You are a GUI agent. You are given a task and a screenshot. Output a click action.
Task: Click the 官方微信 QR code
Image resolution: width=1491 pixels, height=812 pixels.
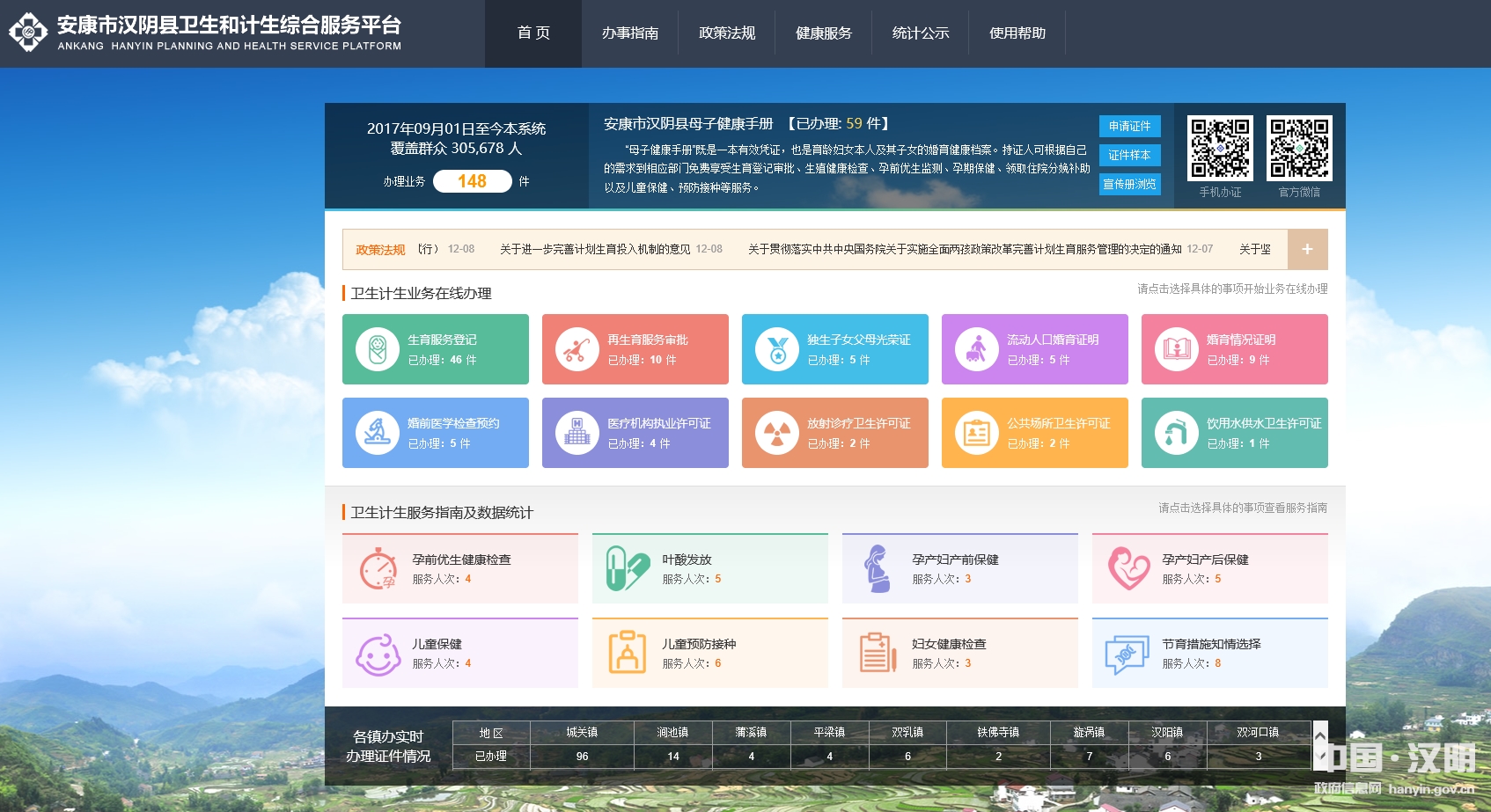point(1299,148)
